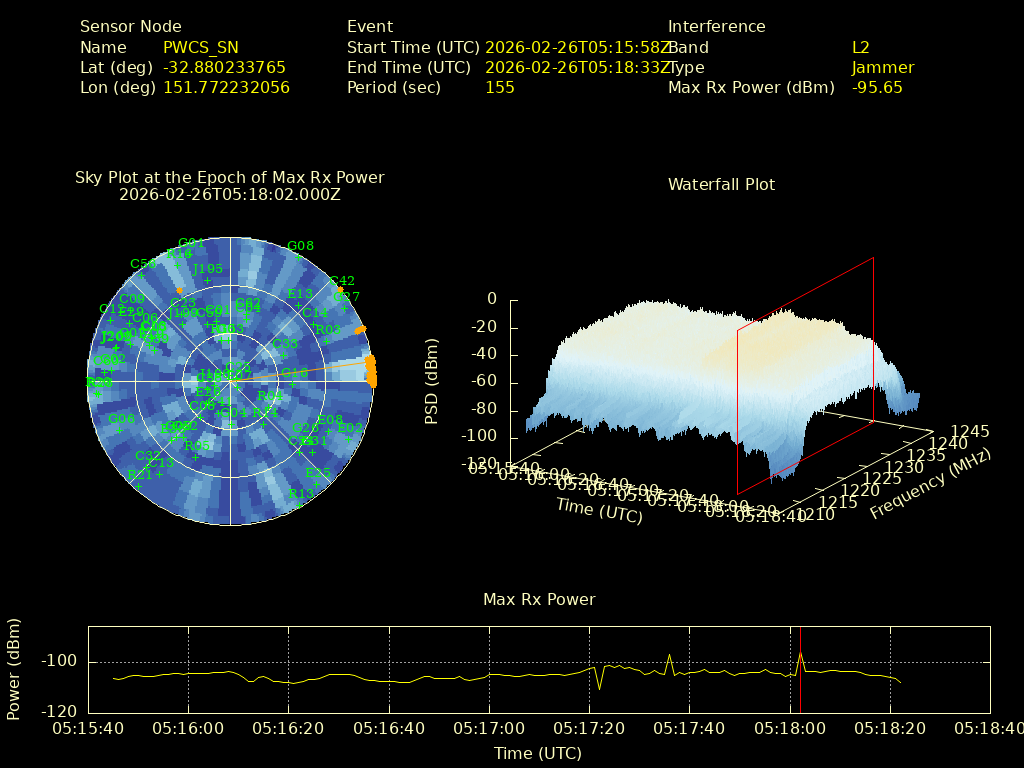This screenshot has width=1024, height=768.
Task: Click the sensor name value PWCS_SN
Action: [201, 47]
